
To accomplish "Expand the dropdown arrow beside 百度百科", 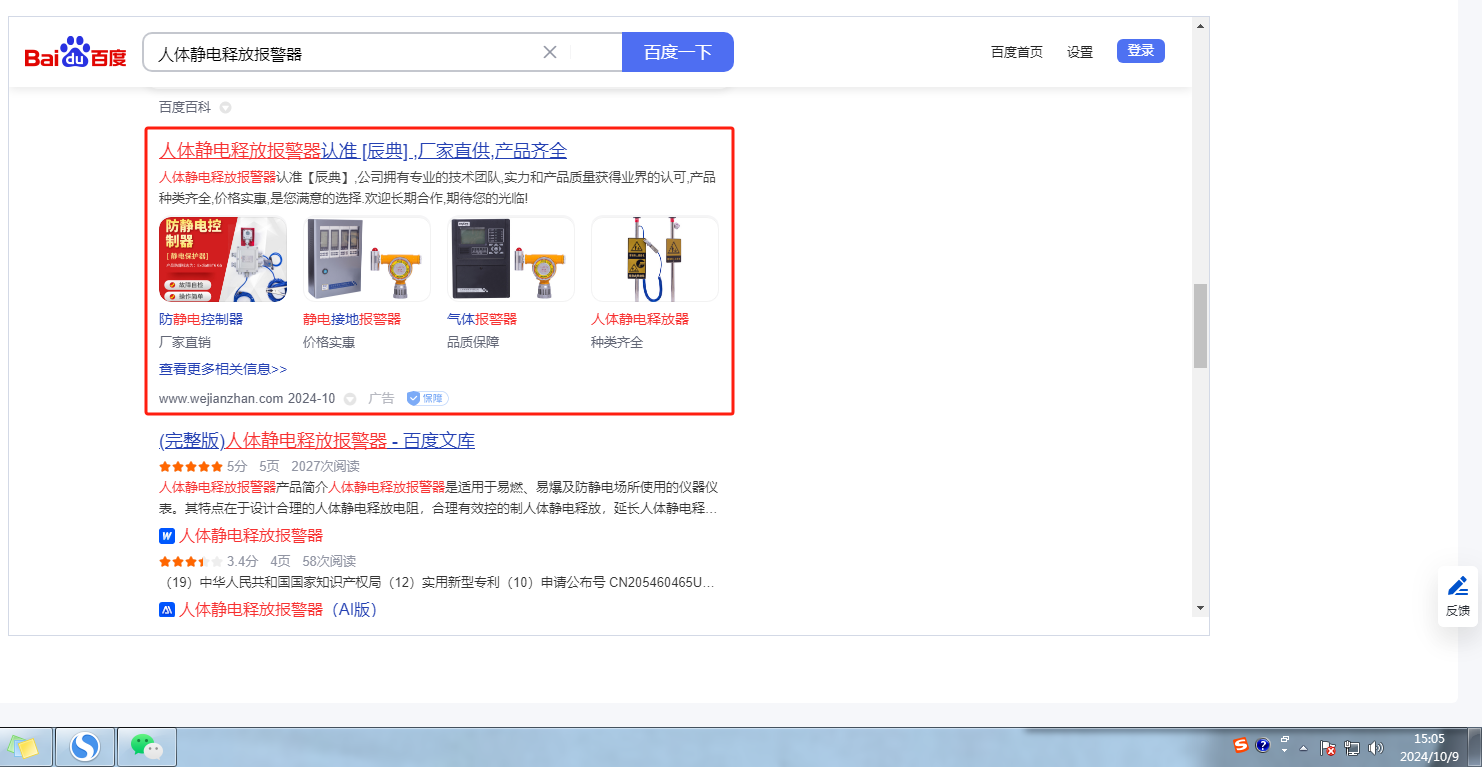I will (225, 107).
